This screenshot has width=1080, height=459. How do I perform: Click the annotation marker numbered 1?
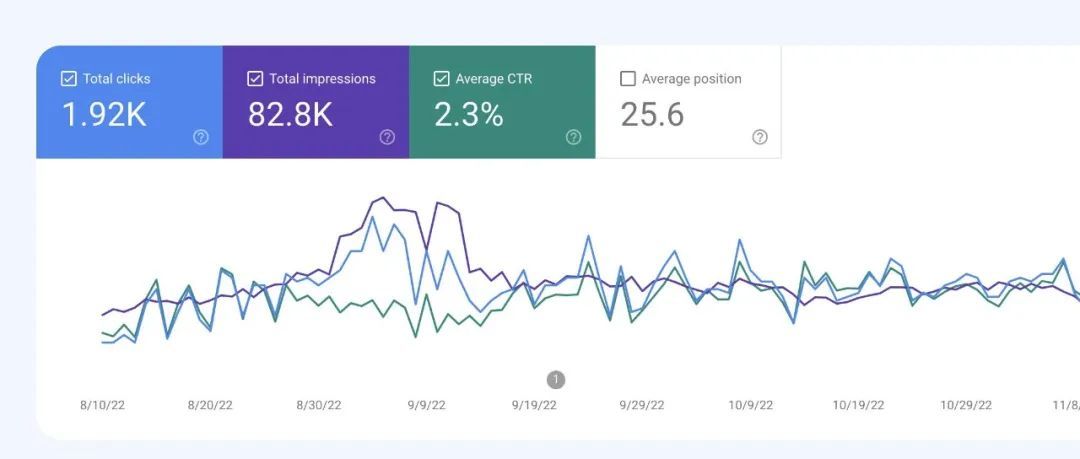pyautogui.click(x=556, y=379)
